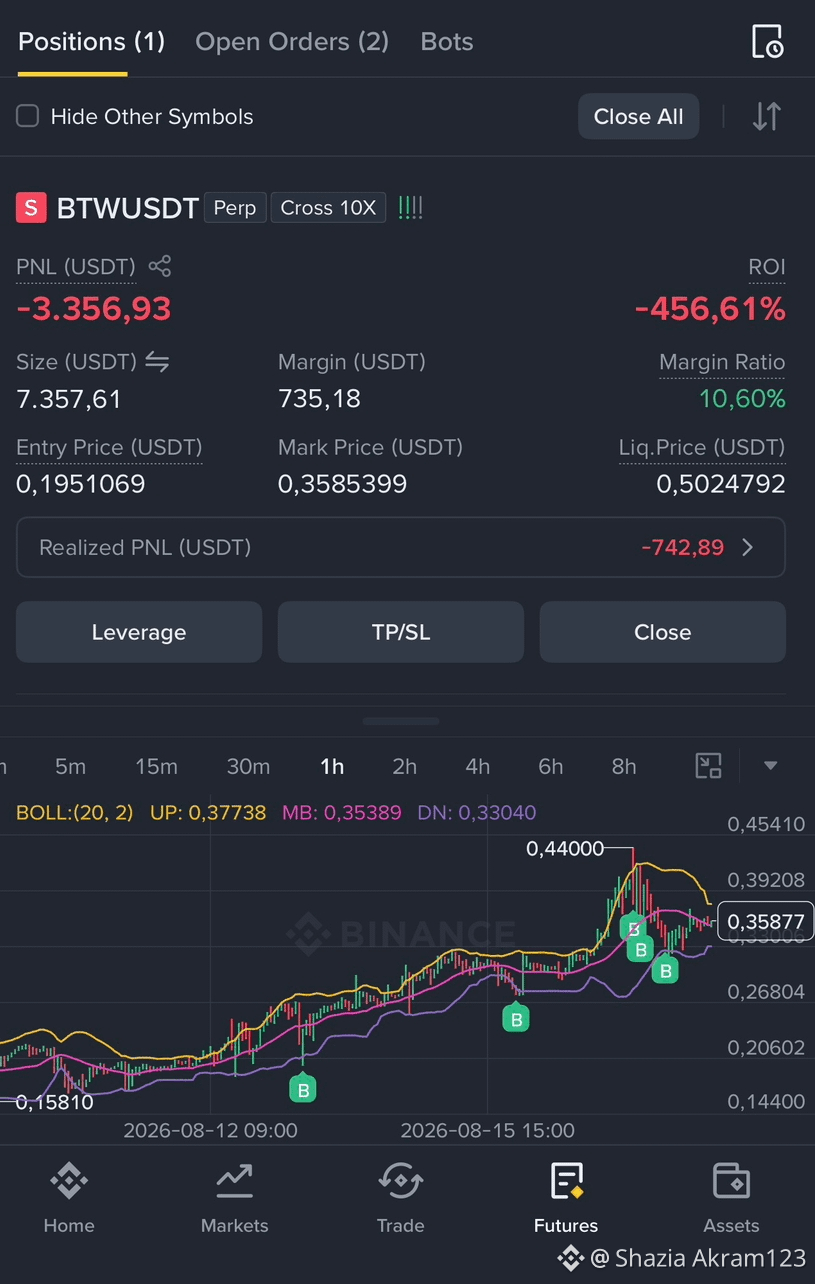Select the 8h chart interval

coord(624,766)
